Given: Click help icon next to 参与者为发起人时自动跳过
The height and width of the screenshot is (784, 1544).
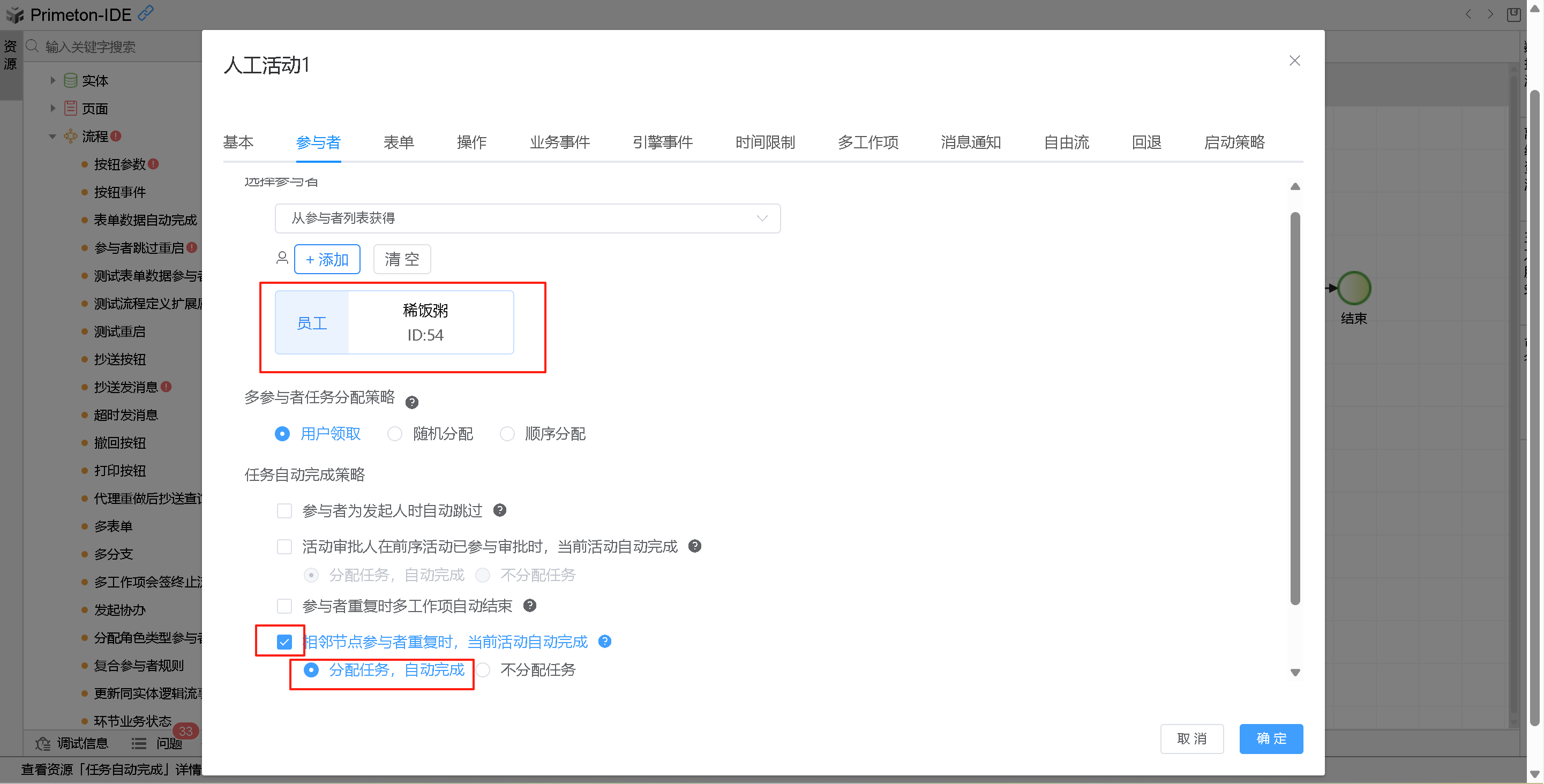Looking at the screenshot, I should click(x=499, y=510).
